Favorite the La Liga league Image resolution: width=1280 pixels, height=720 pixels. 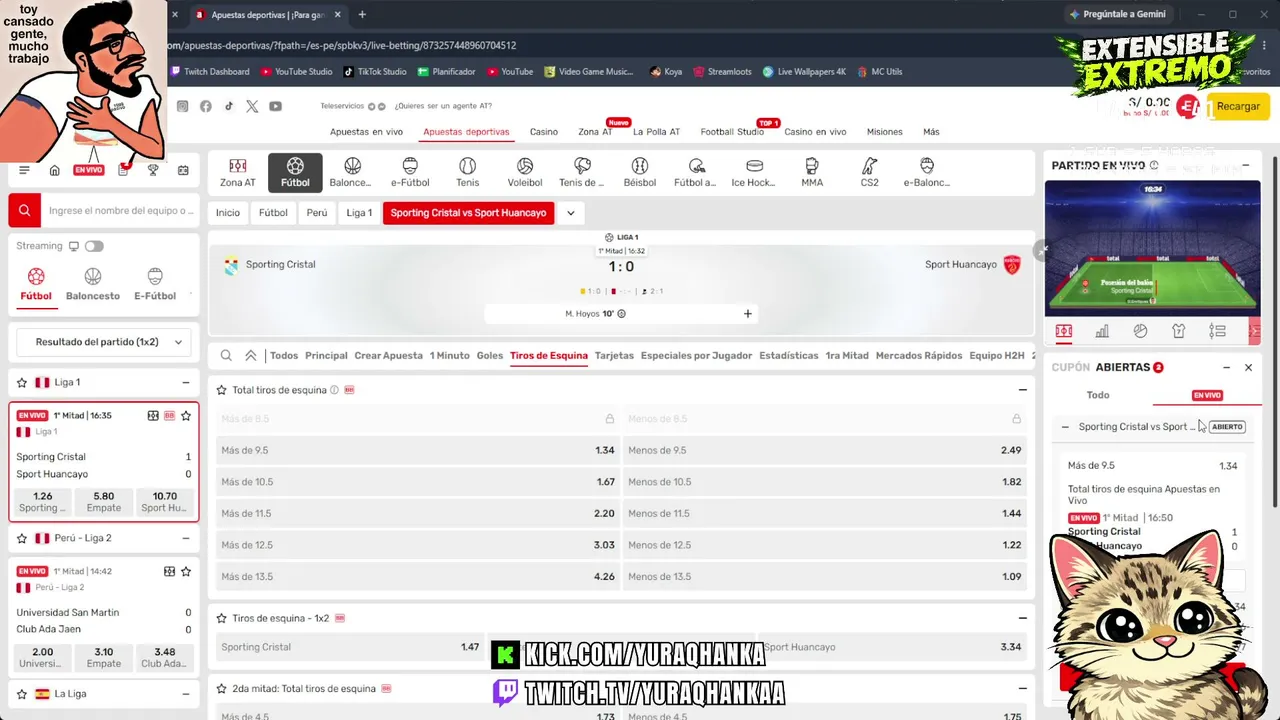[22, 694]
